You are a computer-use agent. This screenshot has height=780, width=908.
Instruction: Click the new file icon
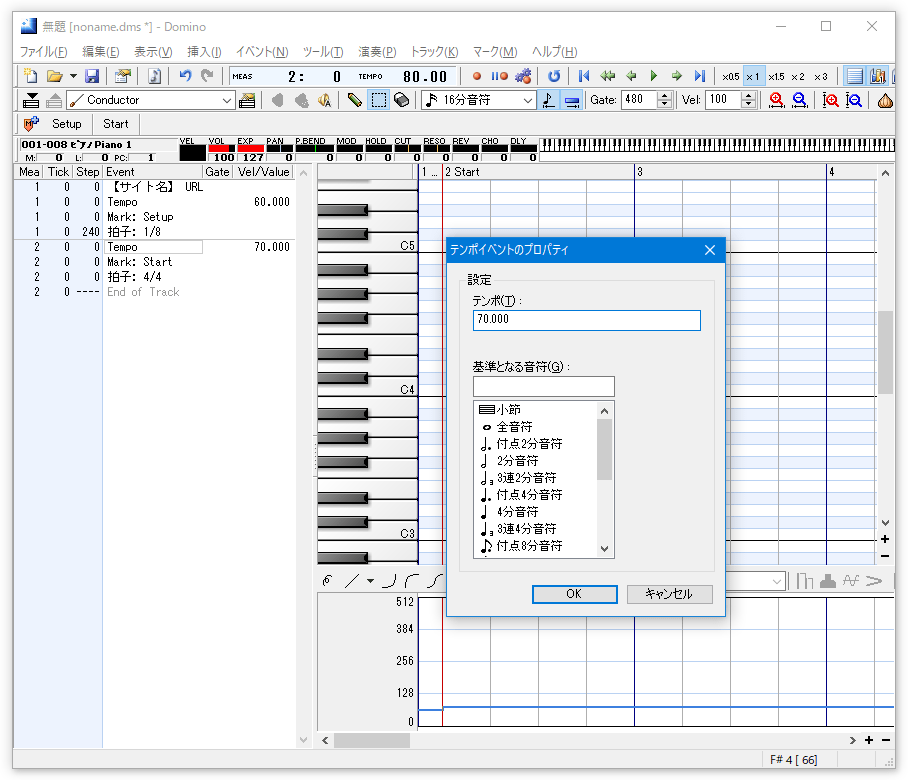(x=30, y=76)
